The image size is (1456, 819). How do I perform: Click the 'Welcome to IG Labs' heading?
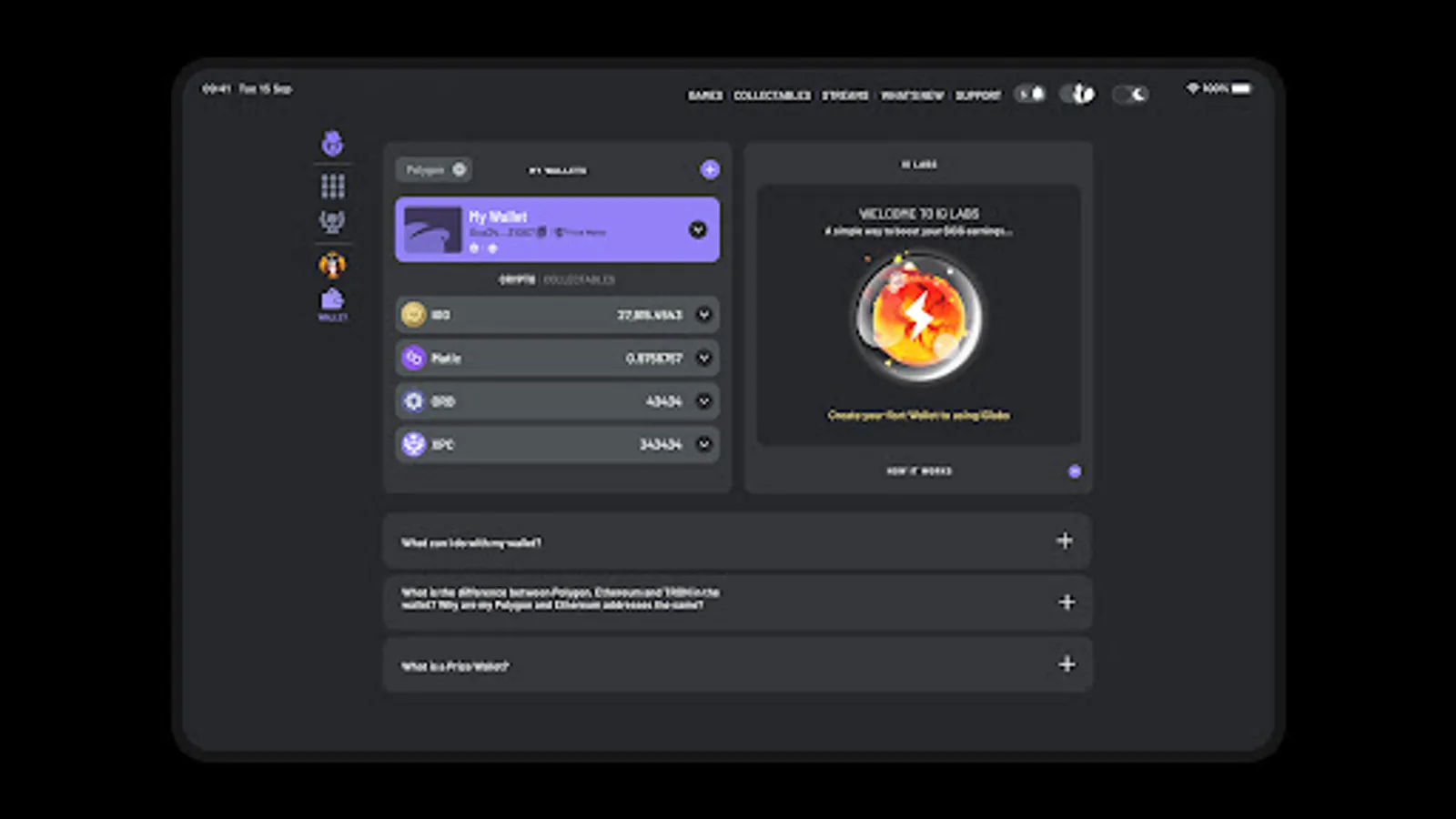(919, 214)
